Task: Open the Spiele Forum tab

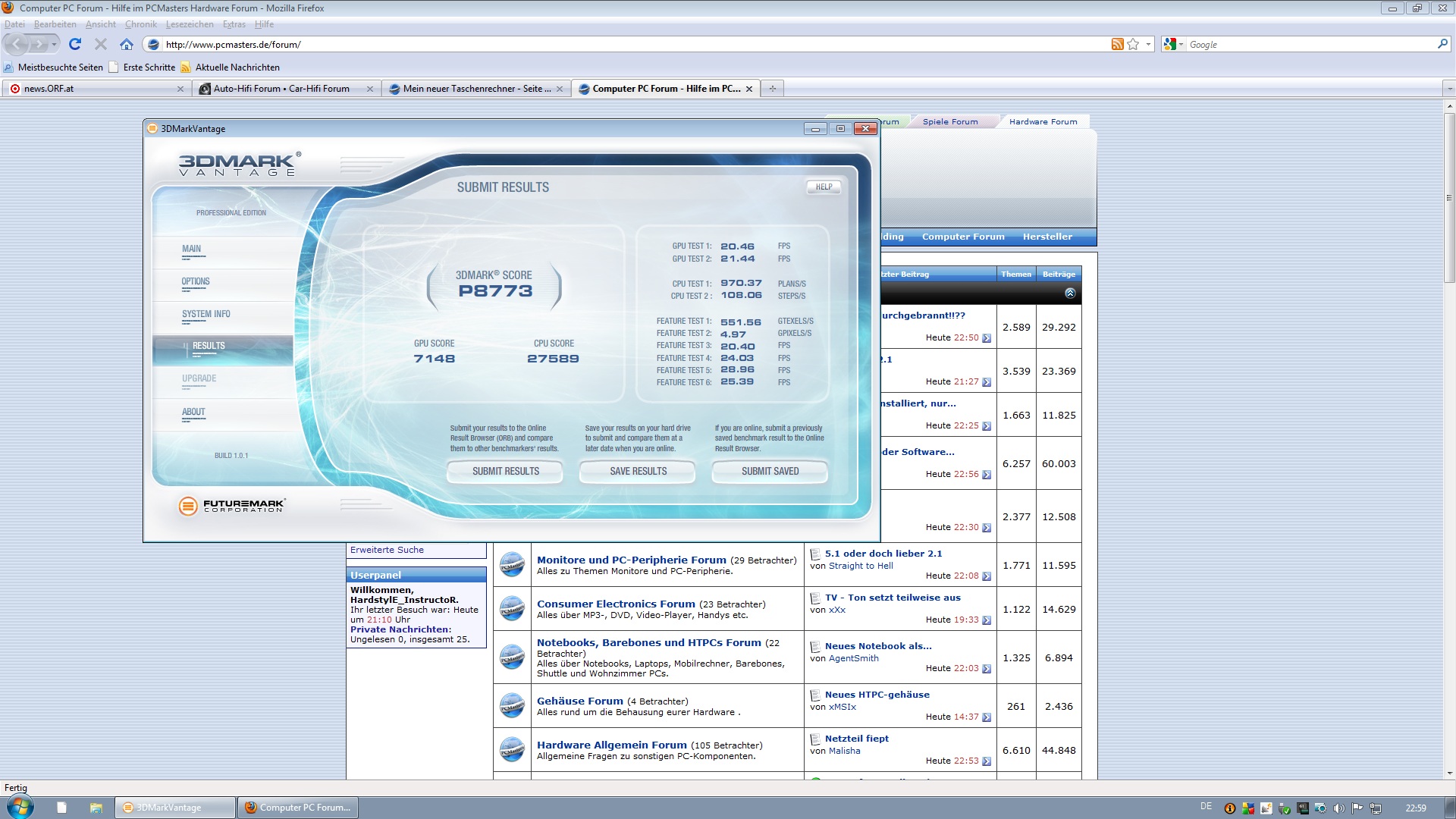Action: [949, 121]
